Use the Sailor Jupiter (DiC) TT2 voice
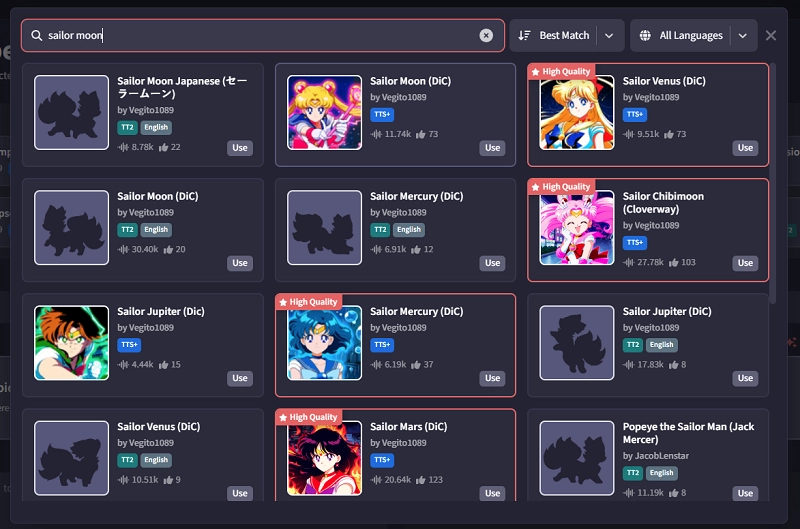This screenshot has width=800, height=529. tap(745, 378)
